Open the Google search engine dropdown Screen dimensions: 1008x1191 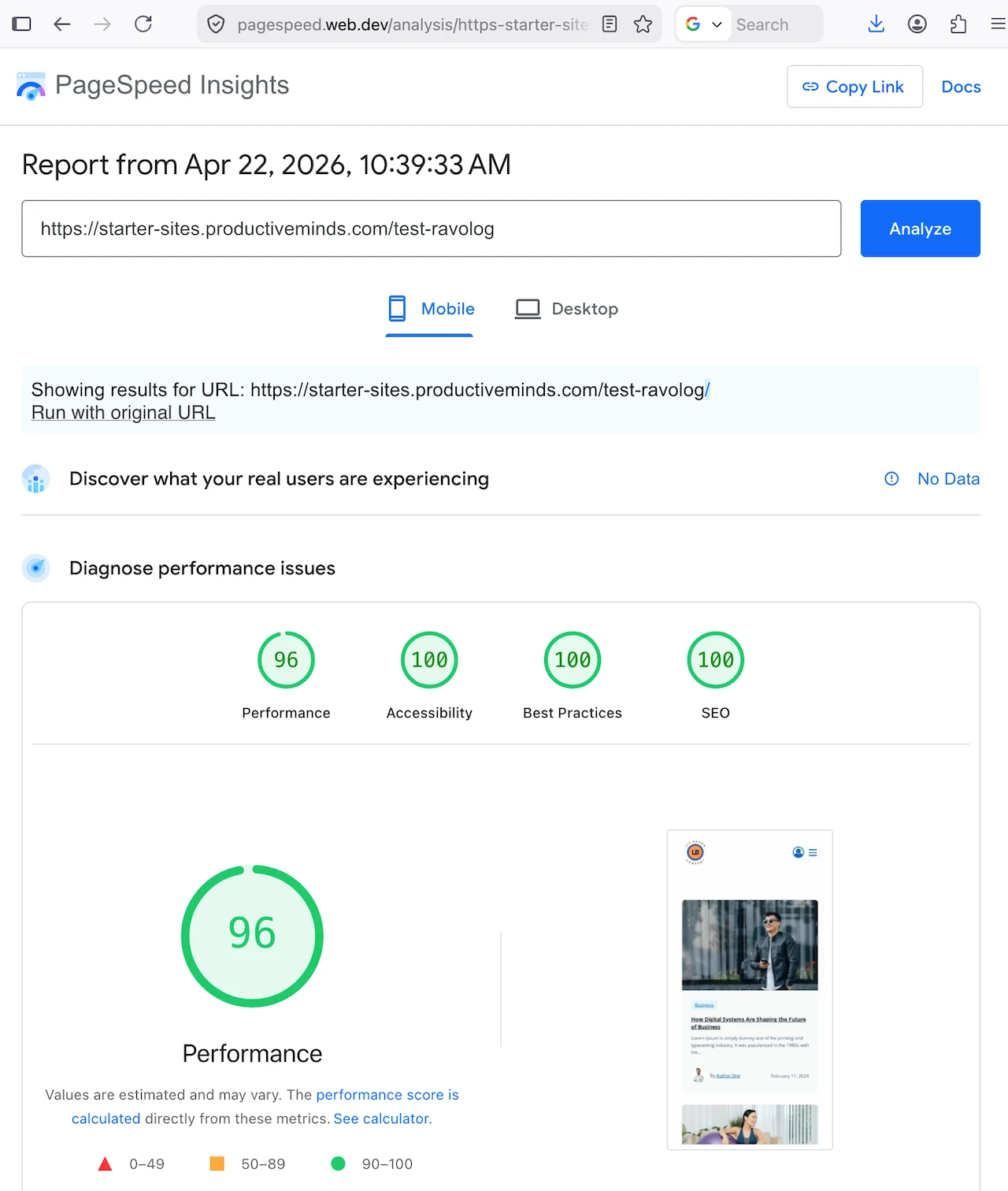coord(703,24)
